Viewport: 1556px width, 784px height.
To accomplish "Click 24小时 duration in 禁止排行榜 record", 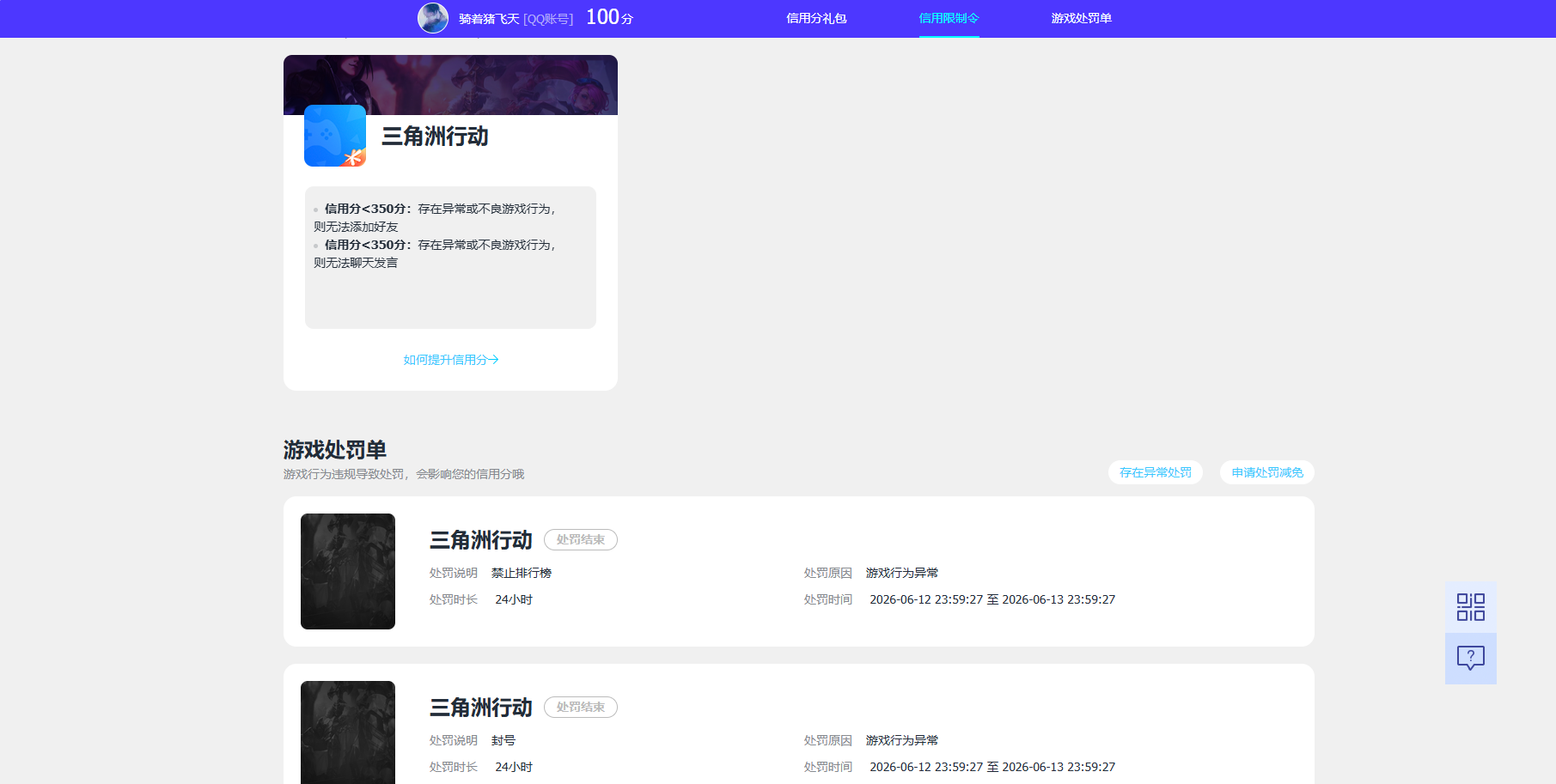I will point(514,599).
